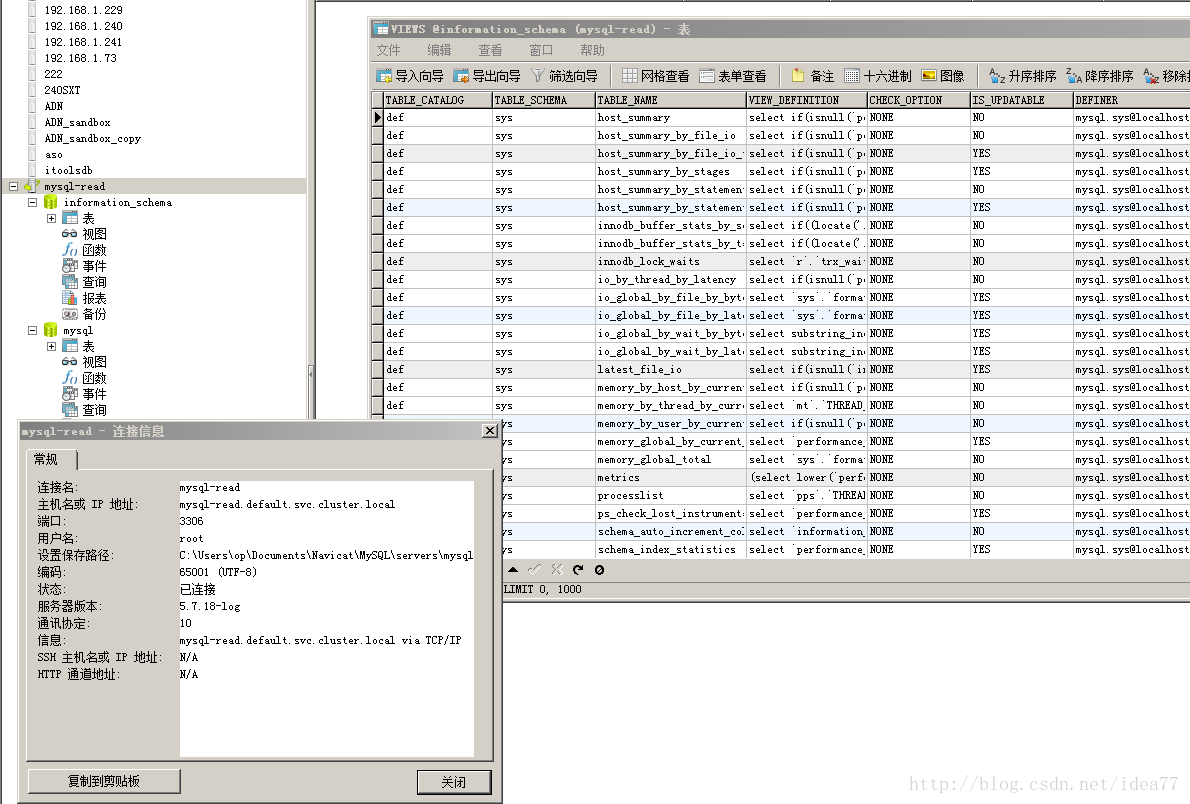Click the DEFINER column header
The image size is (1190, 804).
pos(1132,100)
